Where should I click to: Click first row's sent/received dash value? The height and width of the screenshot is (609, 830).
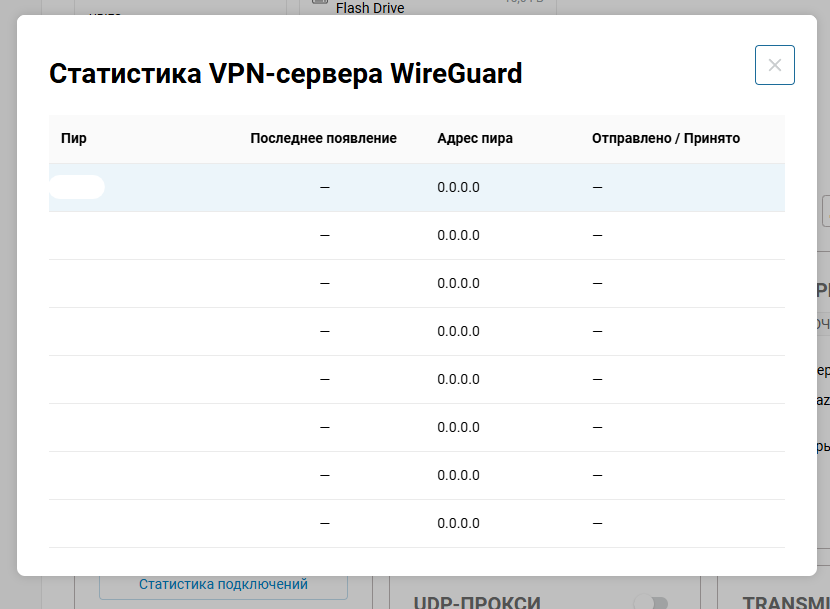pyautogui.click(x=597, y=187)
